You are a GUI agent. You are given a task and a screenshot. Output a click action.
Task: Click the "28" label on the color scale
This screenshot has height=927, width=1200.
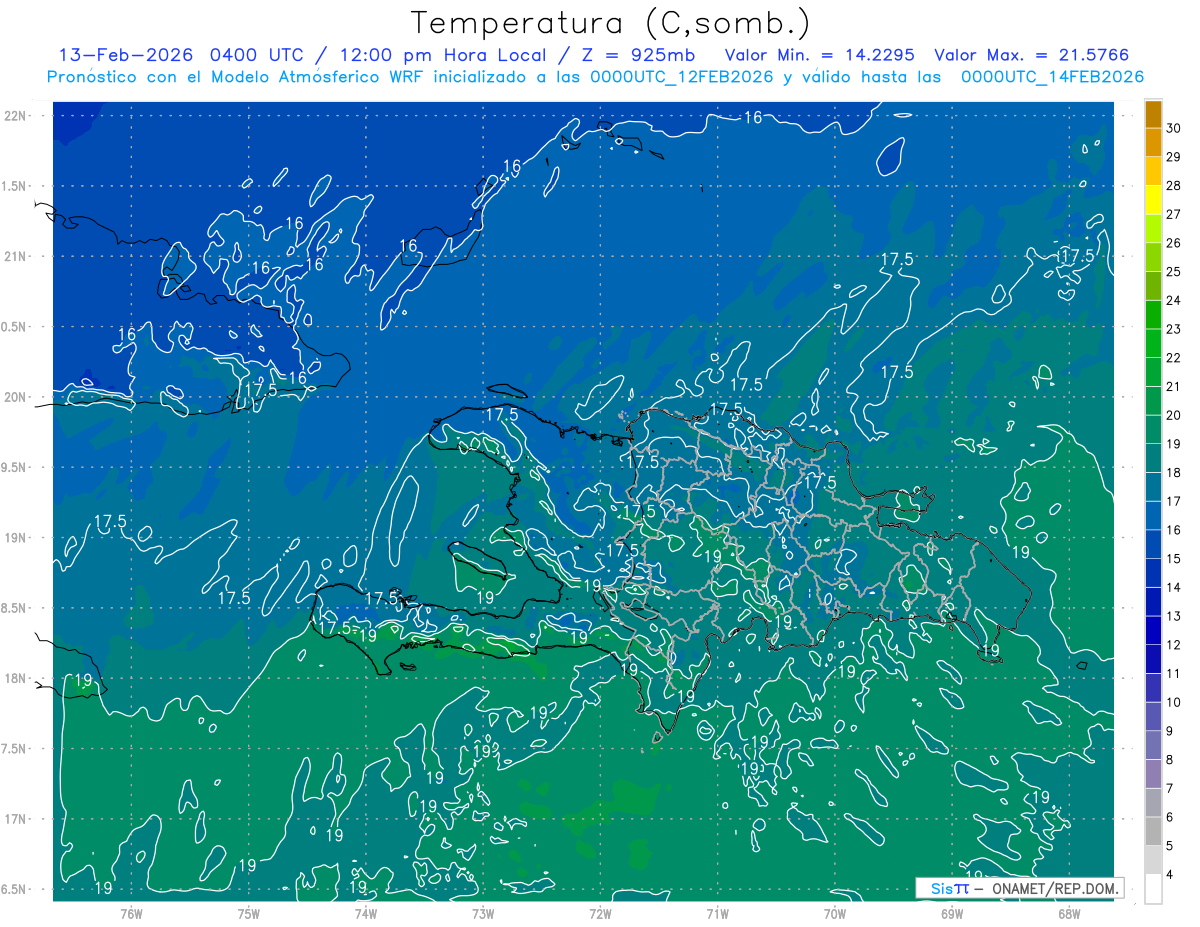click(x=1174, y=186)
